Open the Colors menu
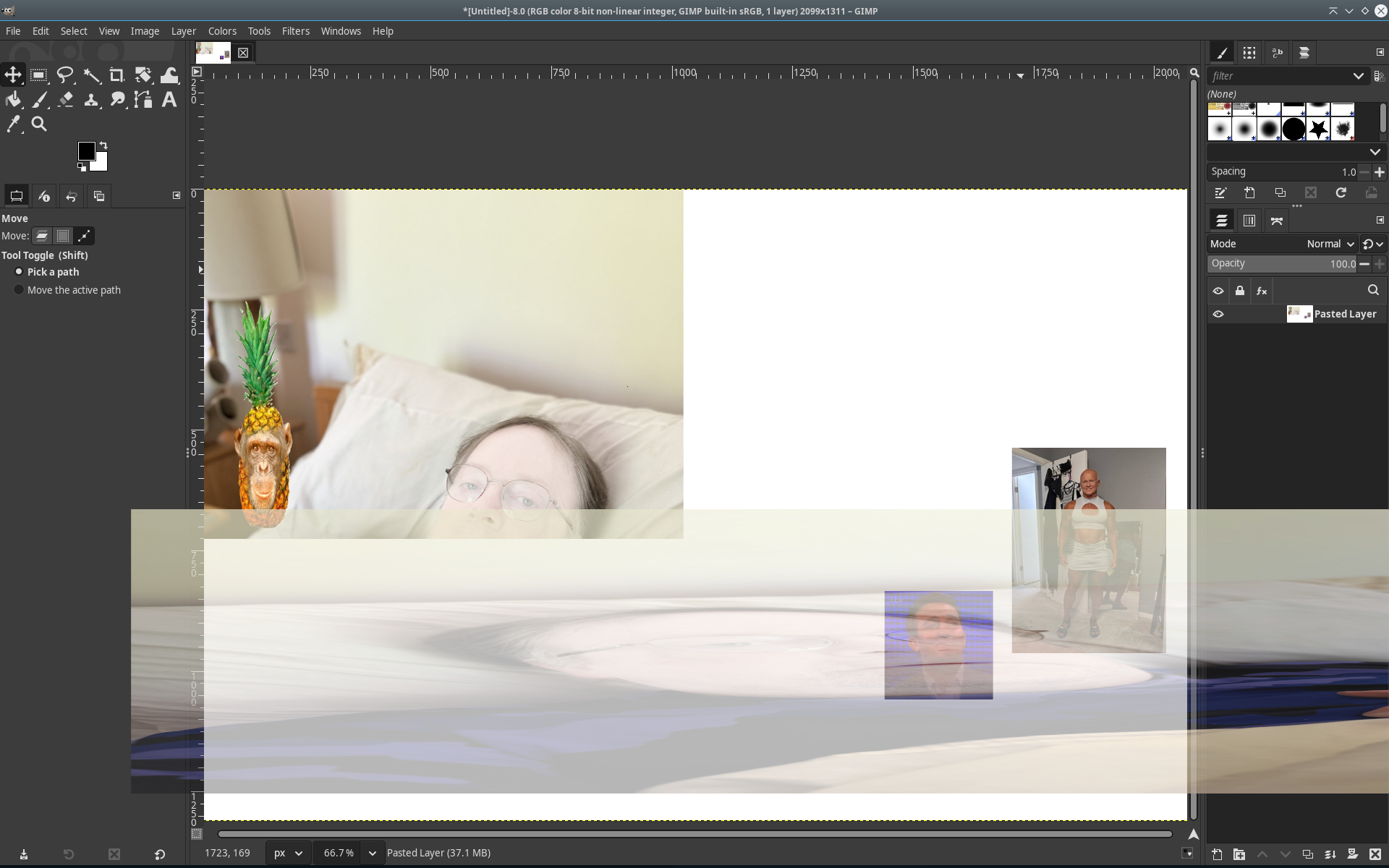Image resolution: width=1389 pixels, height=868 pixels. [222, 31]
